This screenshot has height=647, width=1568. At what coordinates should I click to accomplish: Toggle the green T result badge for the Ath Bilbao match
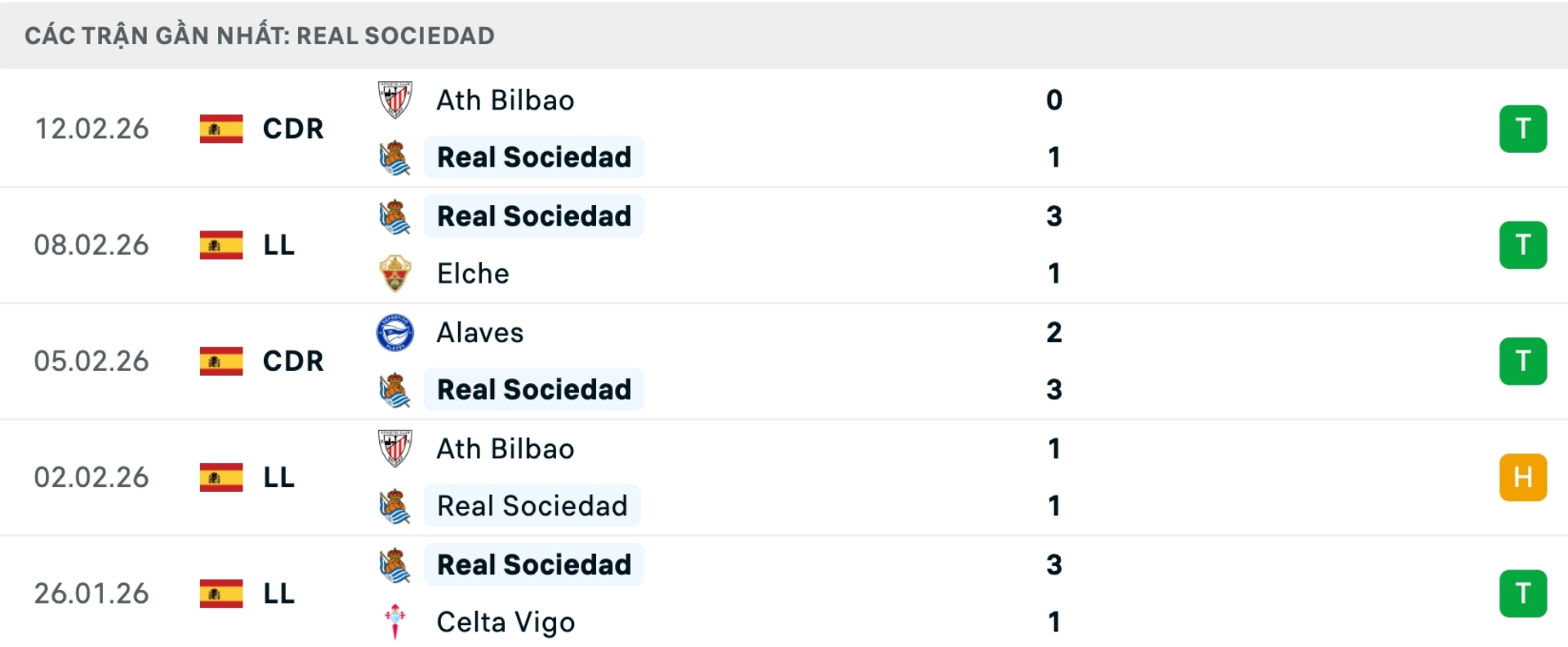point(1522,128)
